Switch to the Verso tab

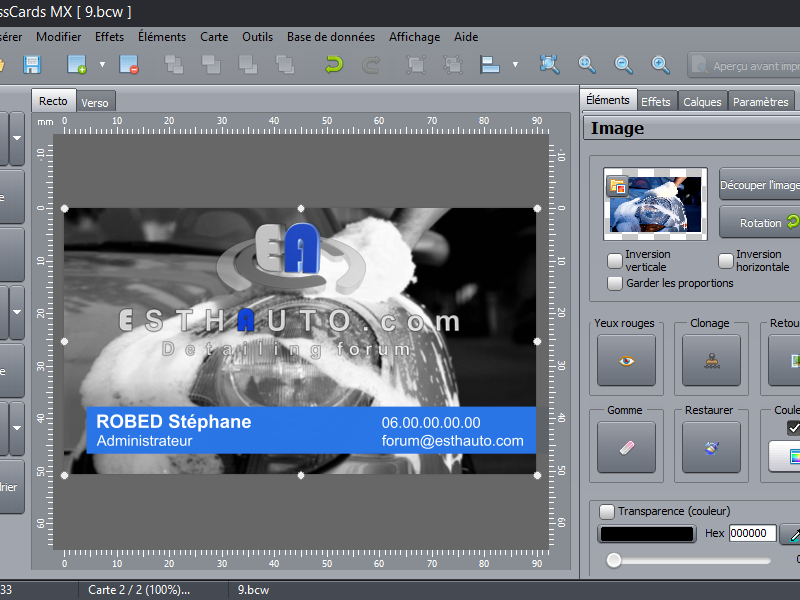tap(95, 102)
